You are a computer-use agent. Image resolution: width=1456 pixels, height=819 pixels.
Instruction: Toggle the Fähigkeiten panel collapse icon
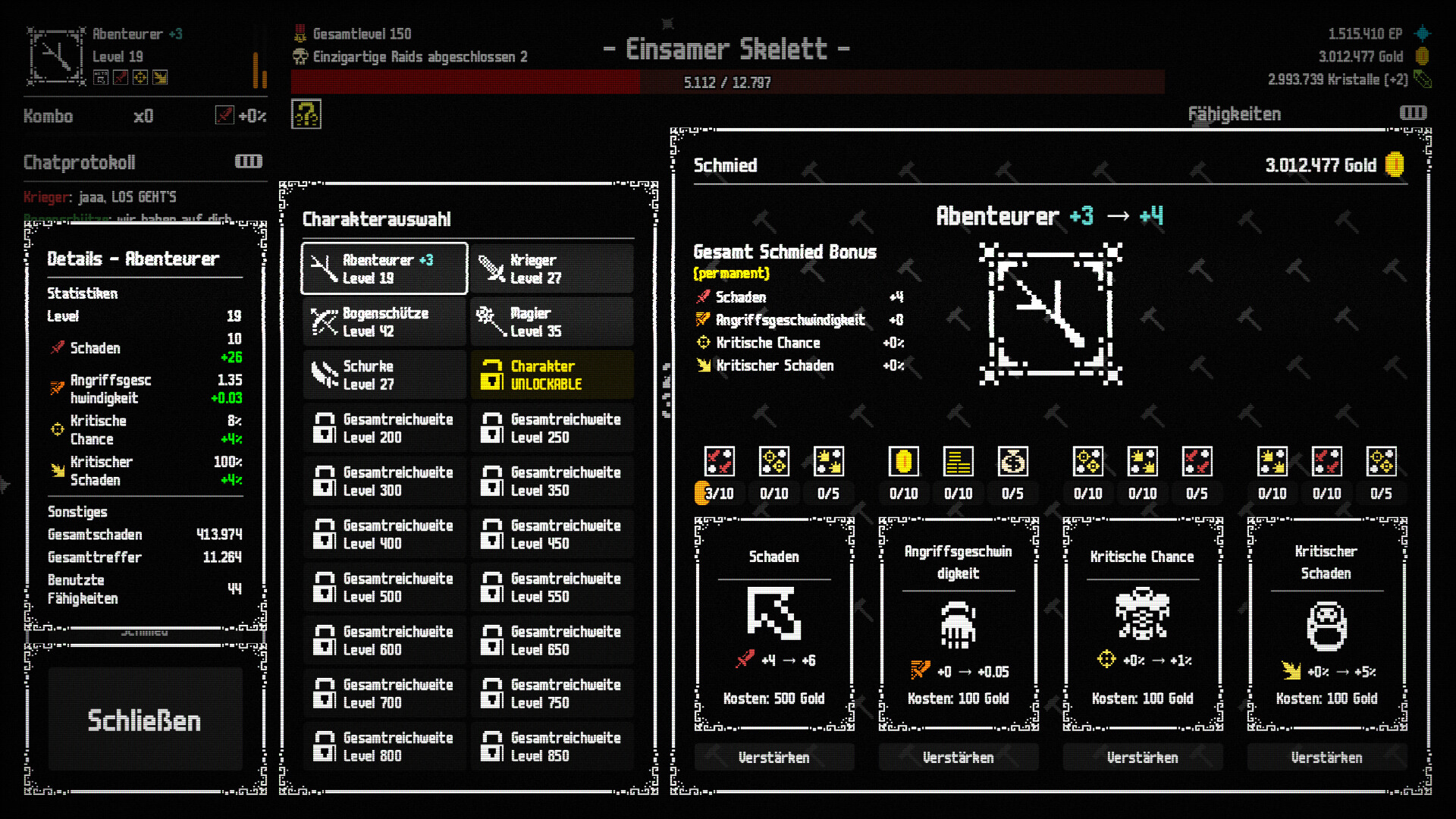click(1413, 113)
